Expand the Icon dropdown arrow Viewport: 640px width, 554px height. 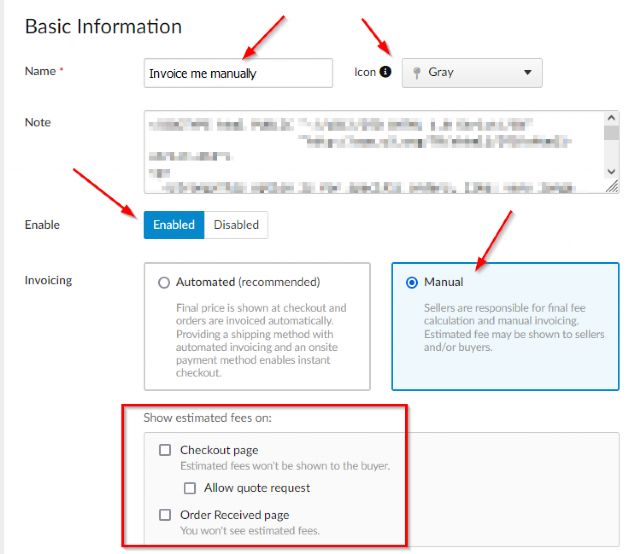coord(528,73)
